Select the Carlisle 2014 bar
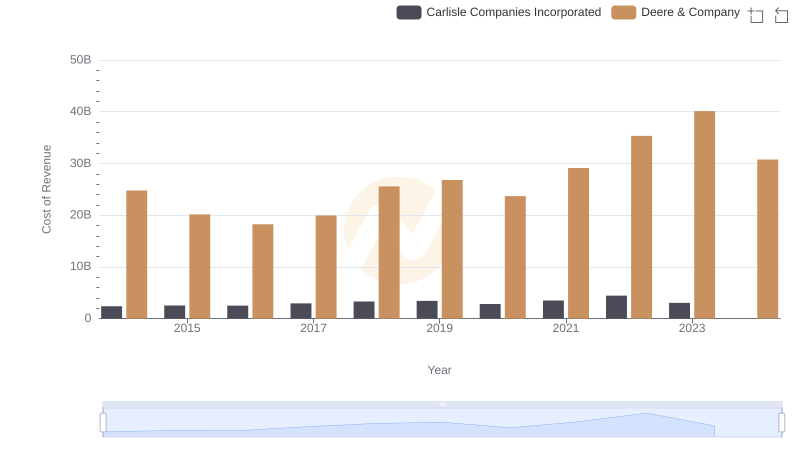This screenshot has width=800, height=461. point(112,312)
